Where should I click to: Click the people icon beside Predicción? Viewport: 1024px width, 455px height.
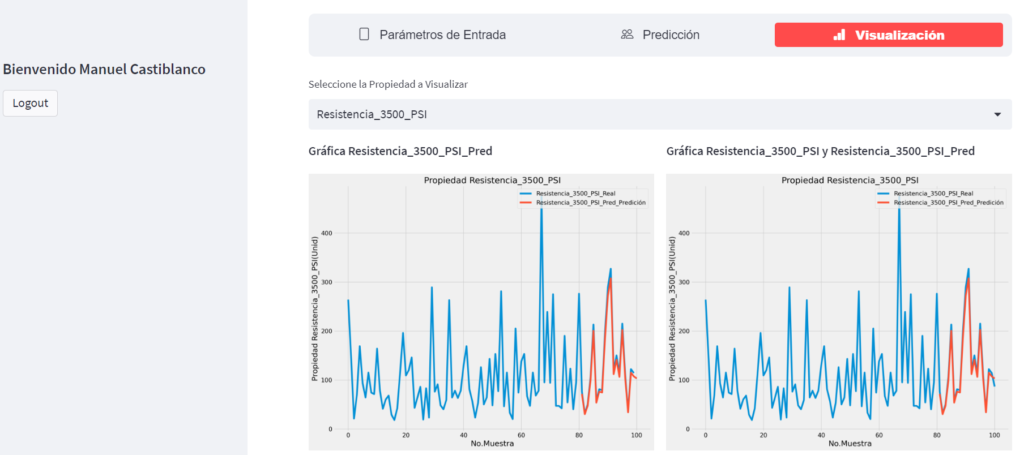[x=627, y=35]
